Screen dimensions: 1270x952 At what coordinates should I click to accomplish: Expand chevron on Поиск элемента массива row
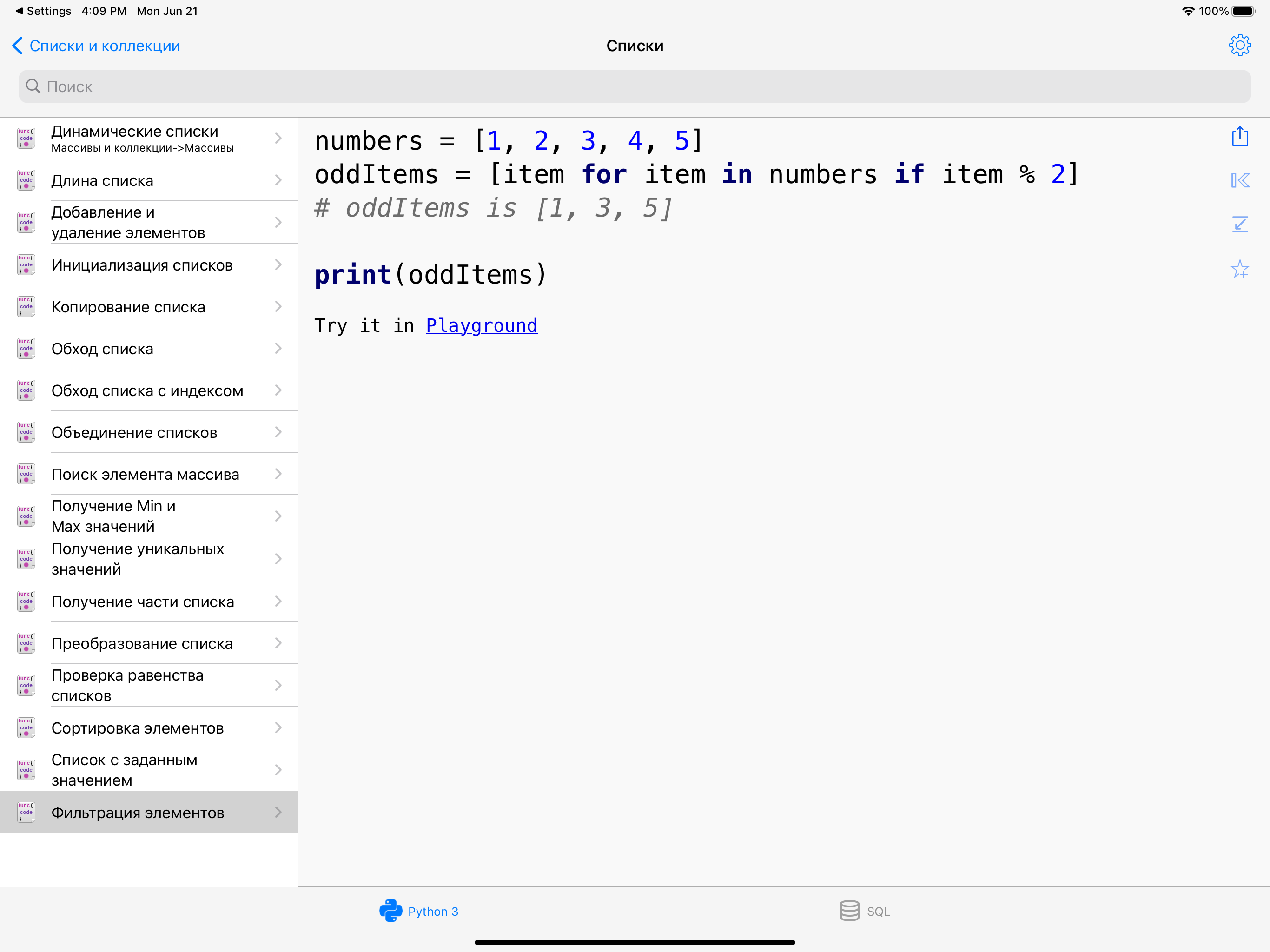coord(278,474)
